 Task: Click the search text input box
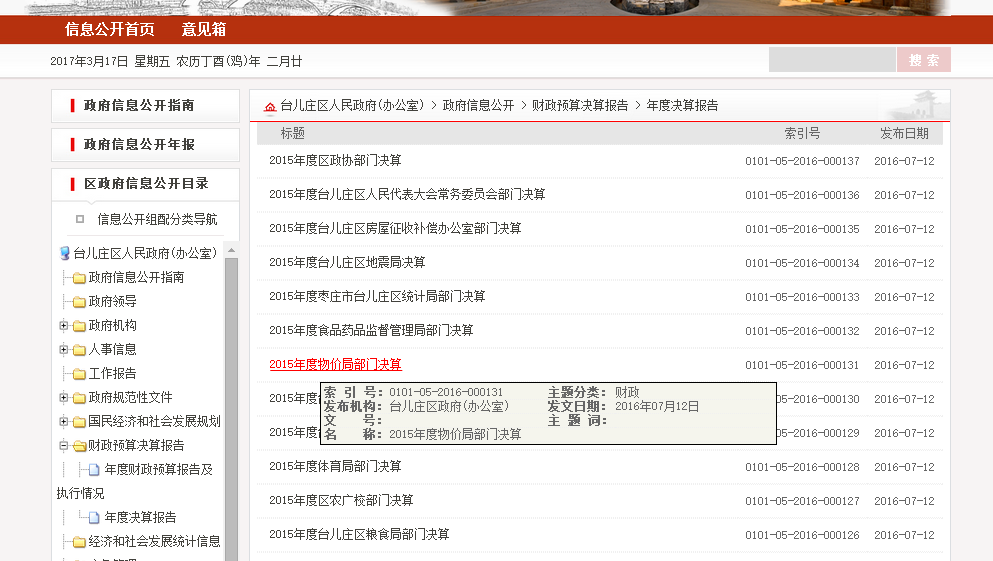point(832,60)
